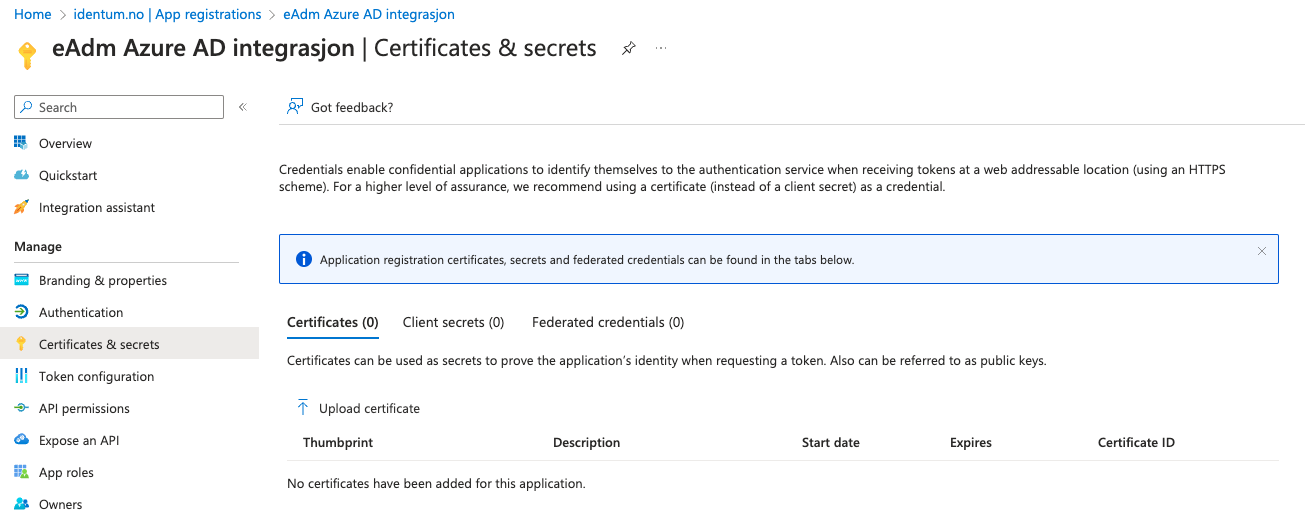
Task: Click the Manage section heading
Action: pos(38,246)
